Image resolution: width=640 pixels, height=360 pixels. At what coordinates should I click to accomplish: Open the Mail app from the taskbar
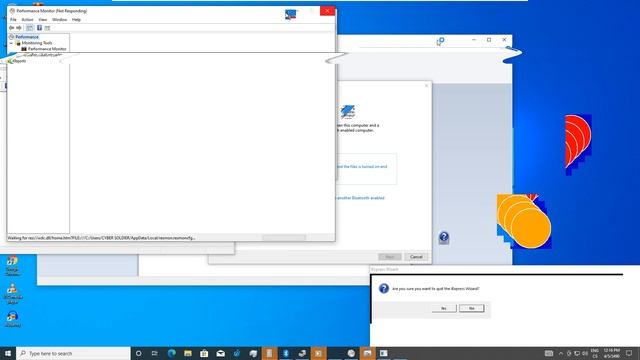pos(220,353)
